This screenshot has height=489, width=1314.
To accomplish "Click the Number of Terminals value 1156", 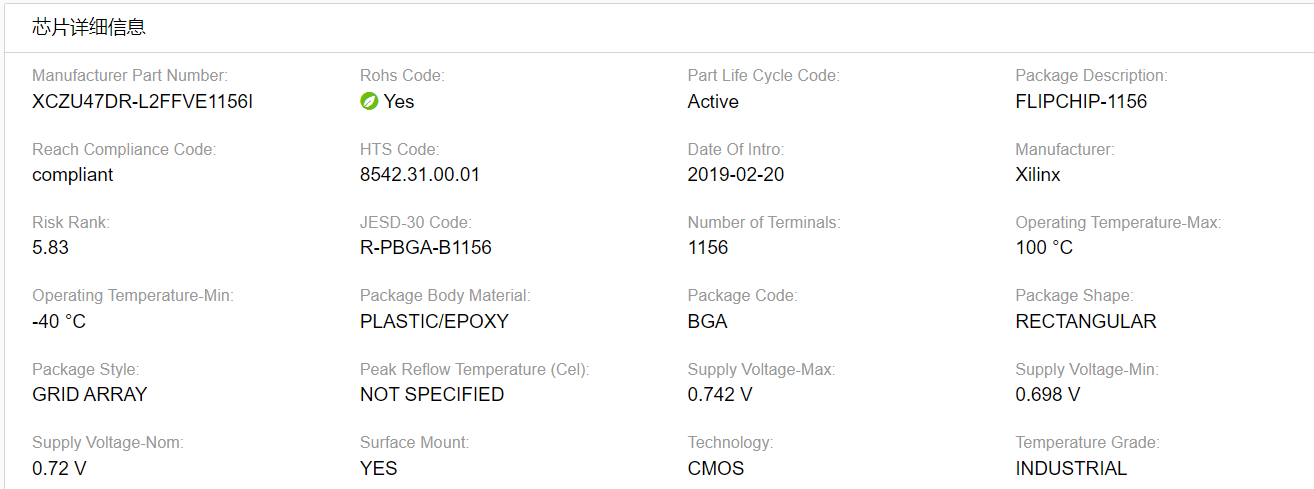I will pos(708,248).
